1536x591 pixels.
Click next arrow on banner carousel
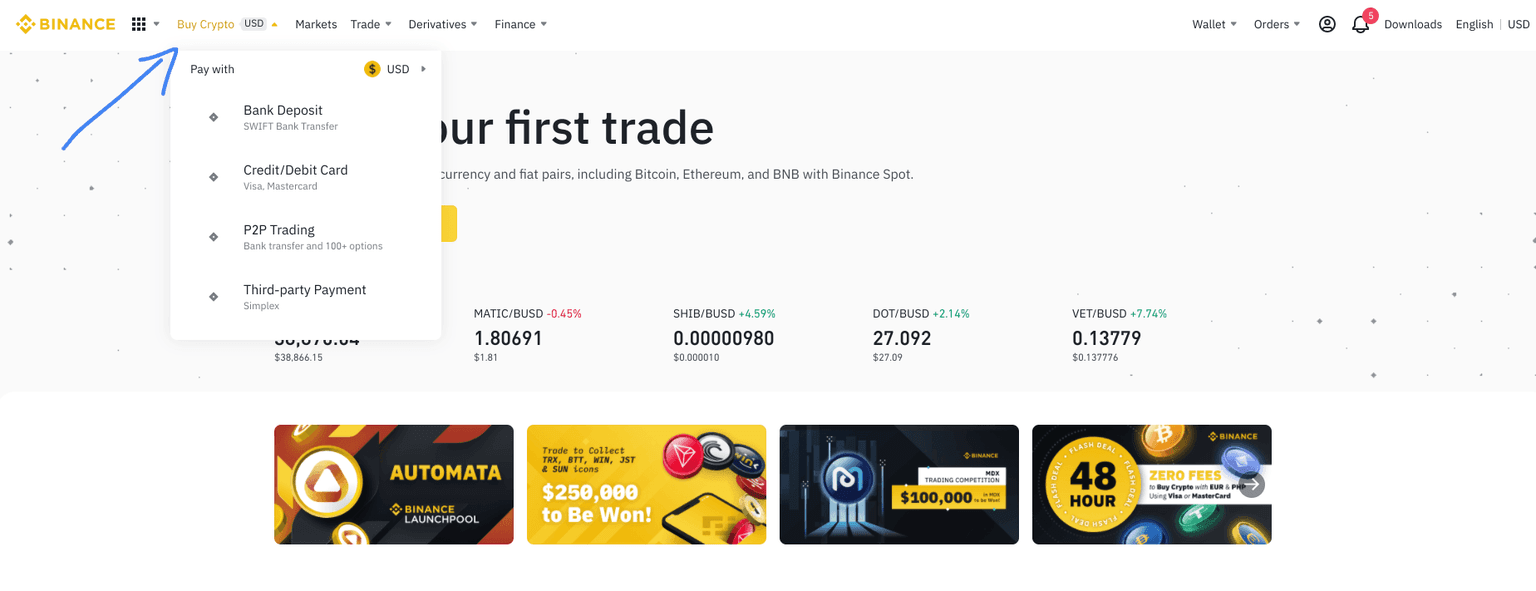[x=1252, y=485]
